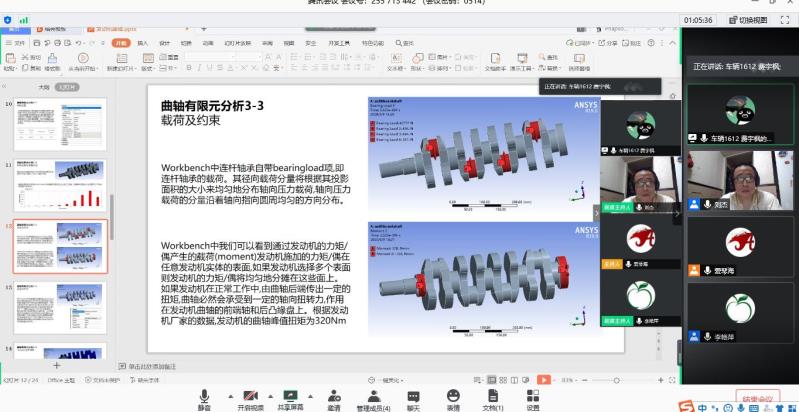Collapse the participant video strip arrow
This screenshot has height=412, width=799.
(597, 213)
